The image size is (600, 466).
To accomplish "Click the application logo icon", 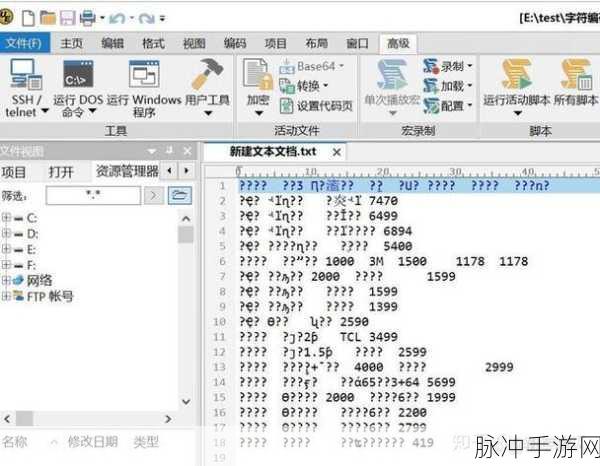I will point(6,18).
